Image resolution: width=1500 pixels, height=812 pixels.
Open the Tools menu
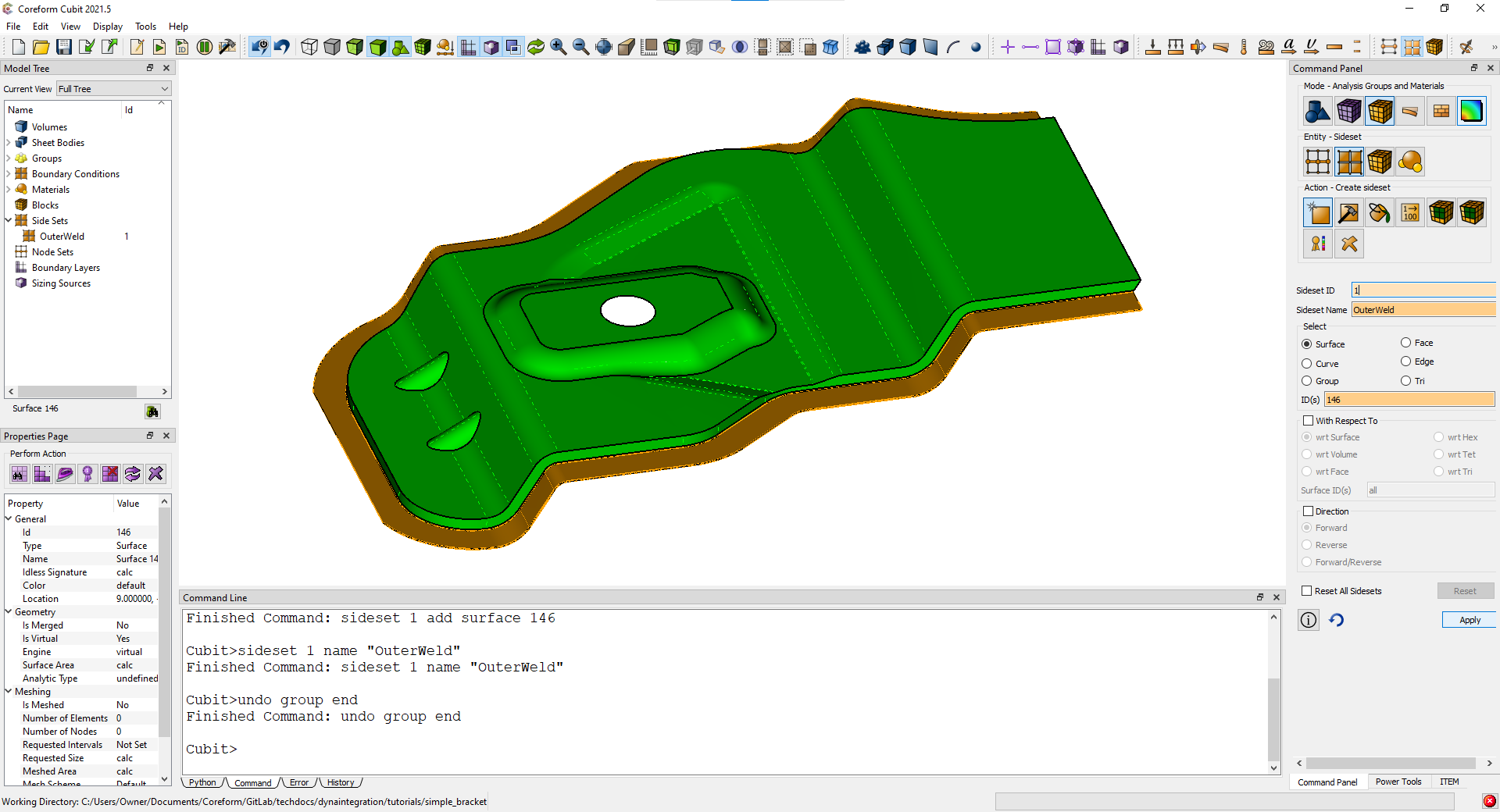point(145,27)
